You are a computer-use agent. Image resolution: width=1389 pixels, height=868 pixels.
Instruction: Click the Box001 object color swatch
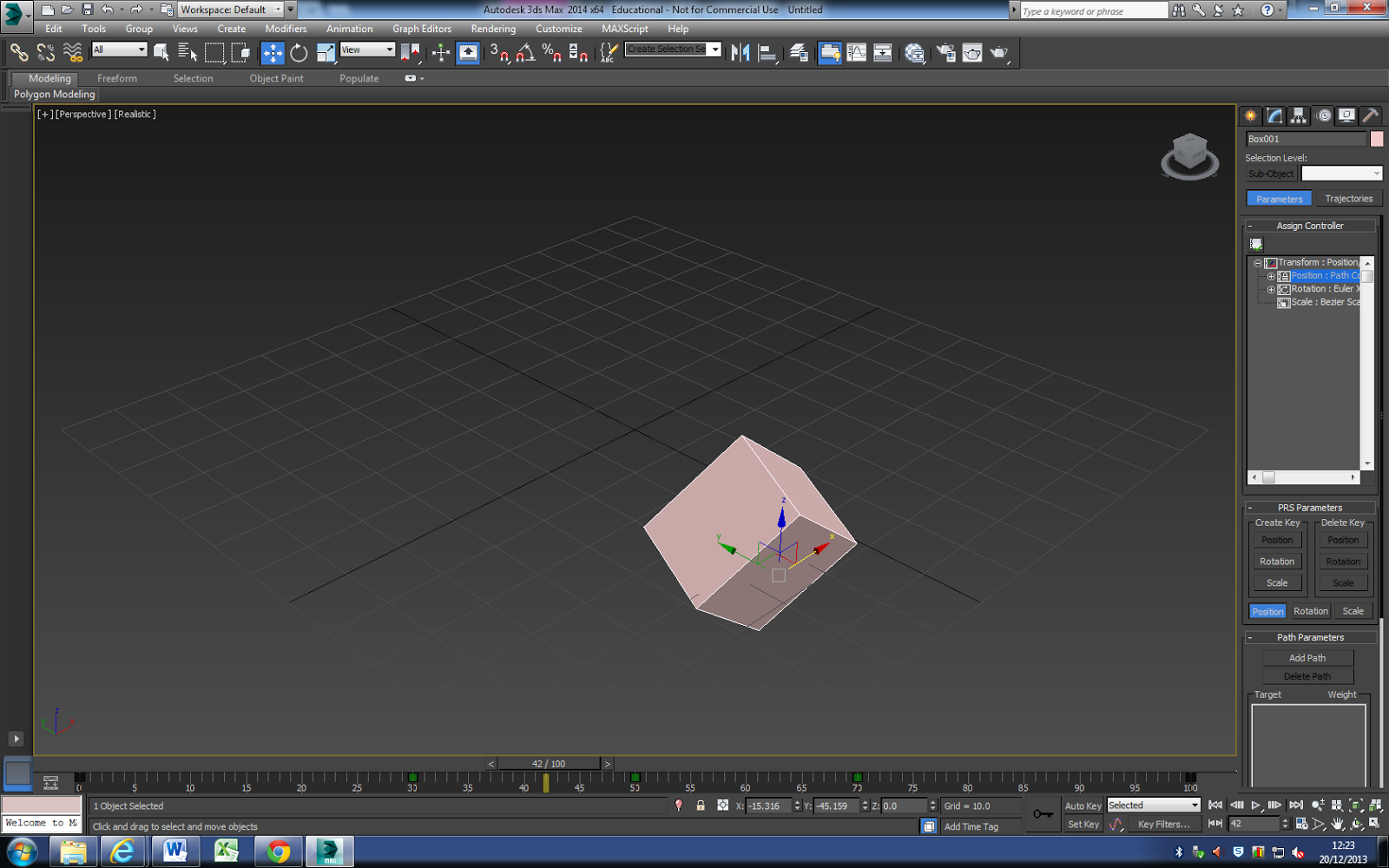click(x=1376, y=138)
